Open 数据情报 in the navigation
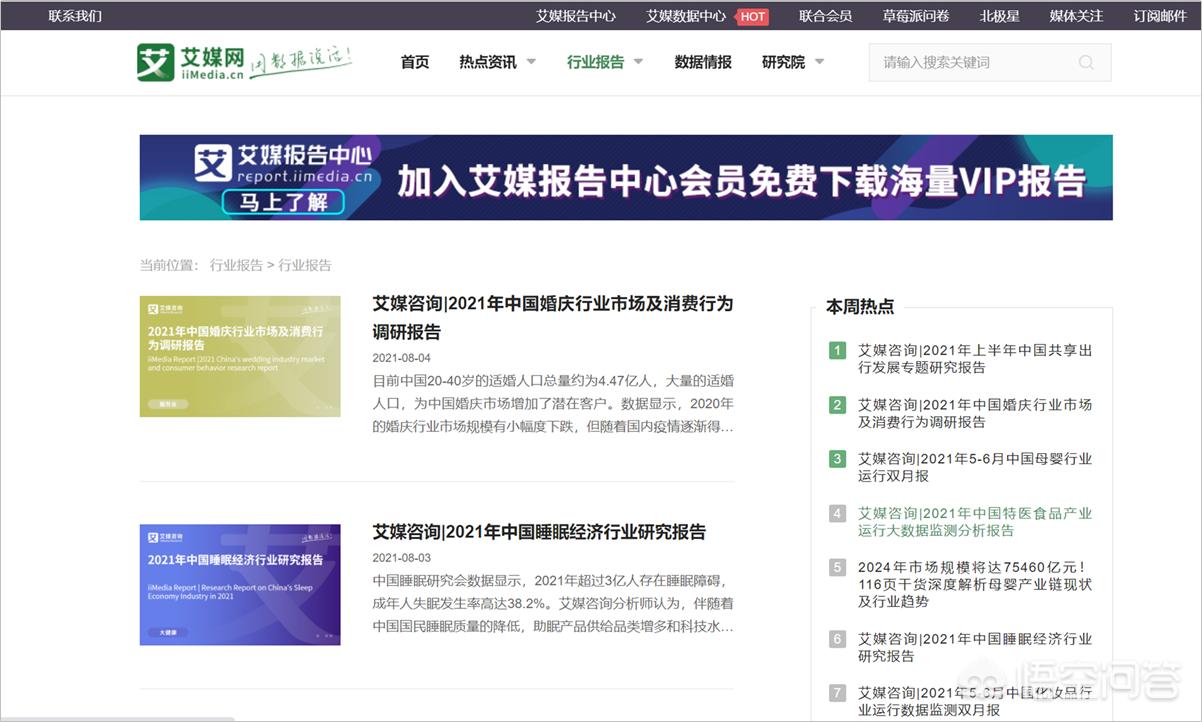1202x722 pixels. click(703, 62)
